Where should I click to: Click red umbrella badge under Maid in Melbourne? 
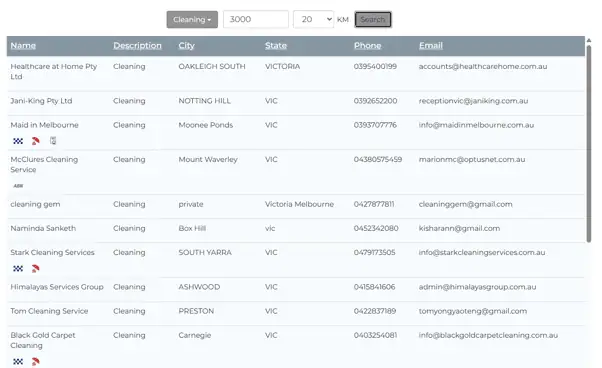[35, 141]
